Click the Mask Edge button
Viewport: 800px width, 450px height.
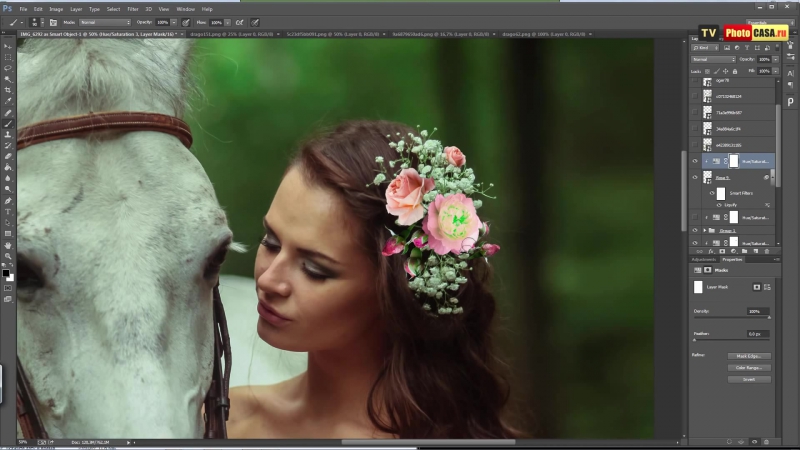point(749,356)
